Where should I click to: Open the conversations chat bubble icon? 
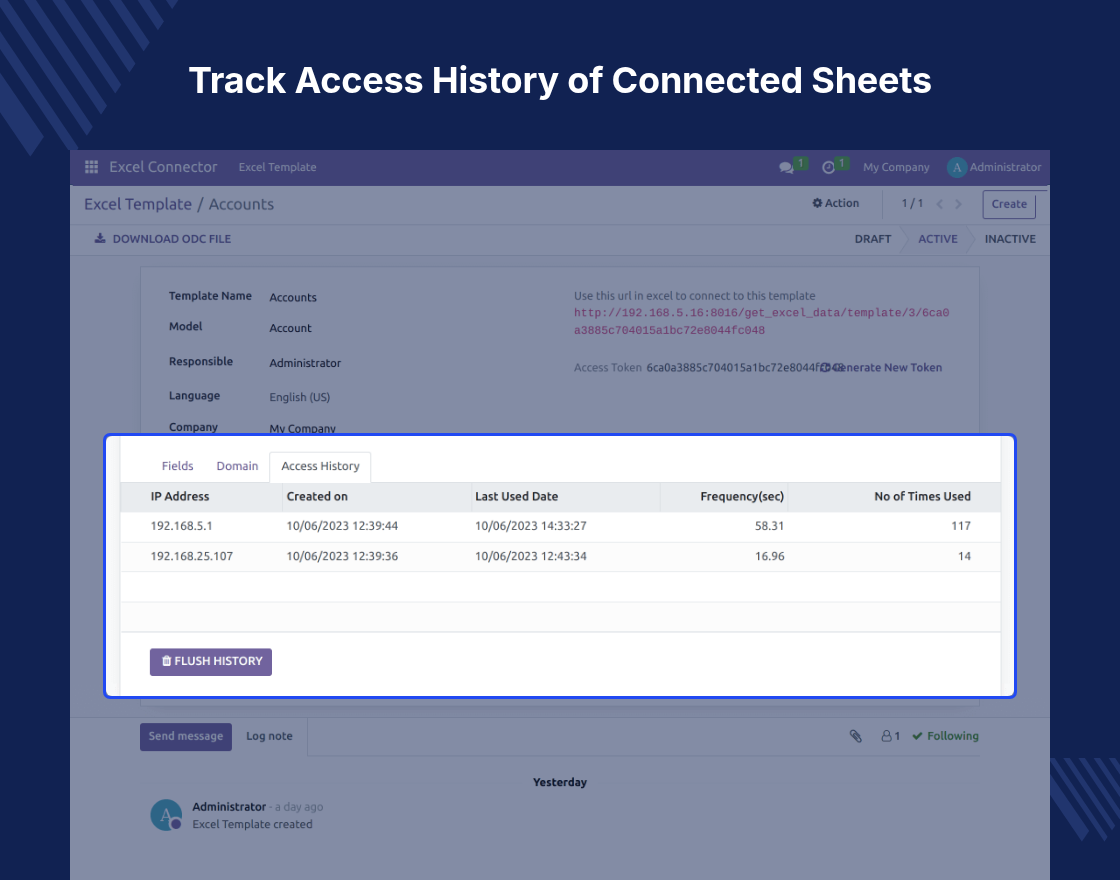coord(786,168)
